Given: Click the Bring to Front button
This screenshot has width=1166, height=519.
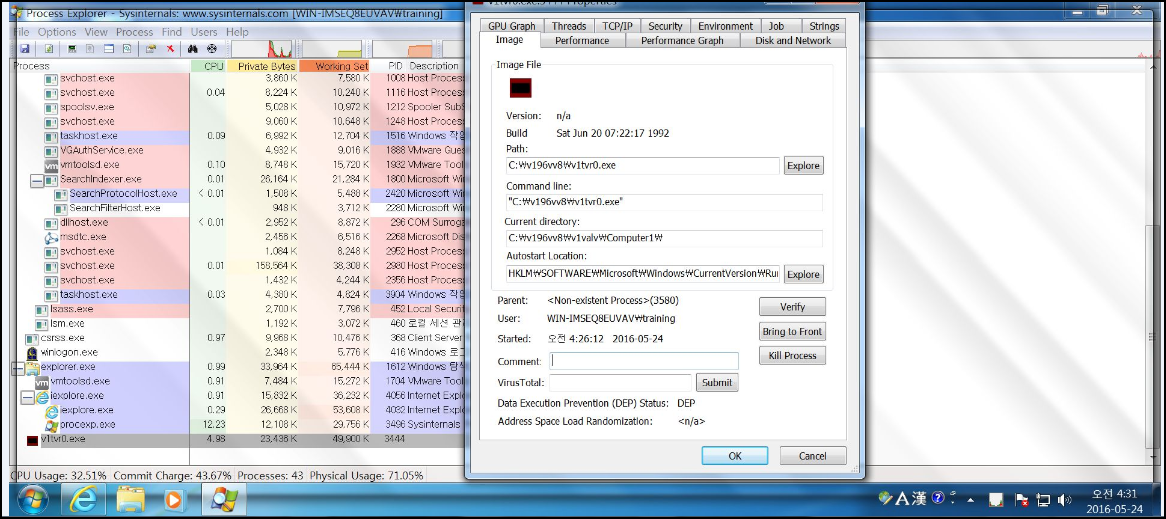Looking at the screenshot, I should pos(792,332).
